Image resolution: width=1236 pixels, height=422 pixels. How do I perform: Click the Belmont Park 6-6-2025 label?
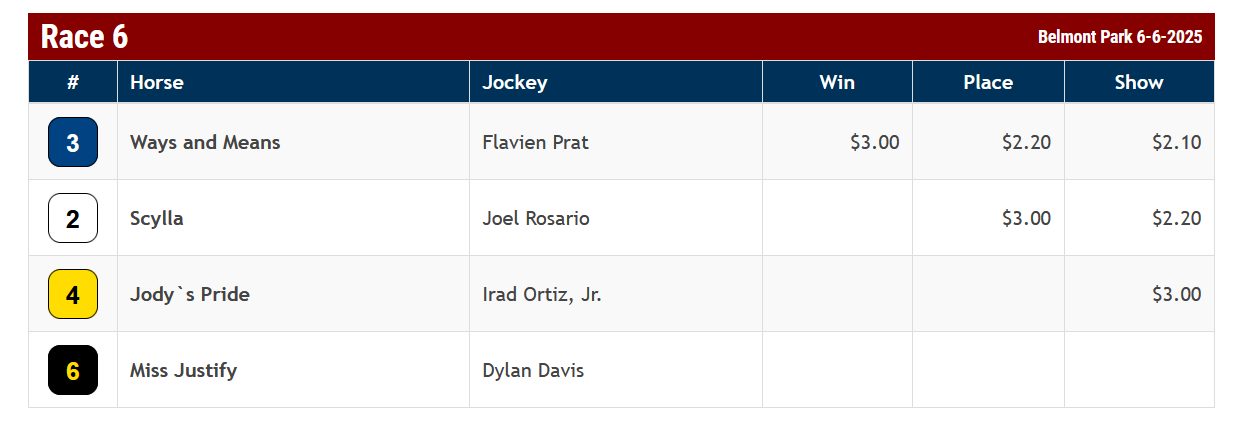point(1120,37)
